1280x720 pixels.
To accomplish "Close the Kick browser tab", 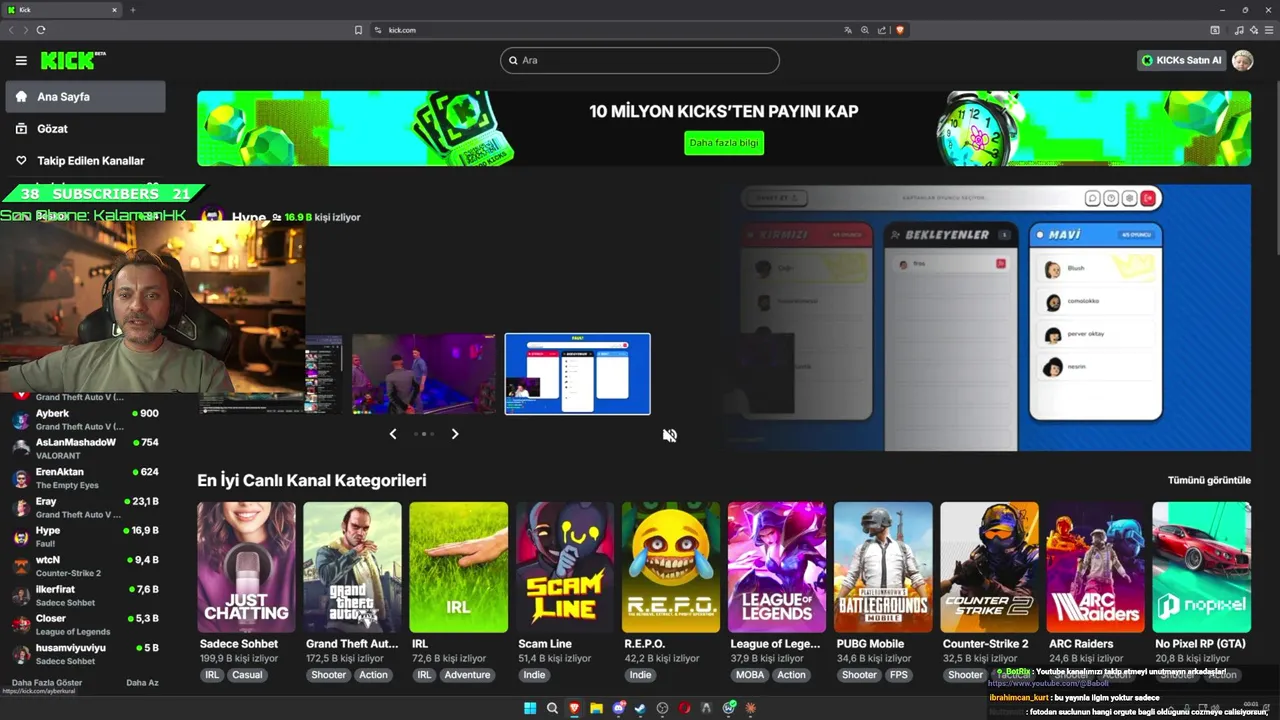I will tap(114, 10).
